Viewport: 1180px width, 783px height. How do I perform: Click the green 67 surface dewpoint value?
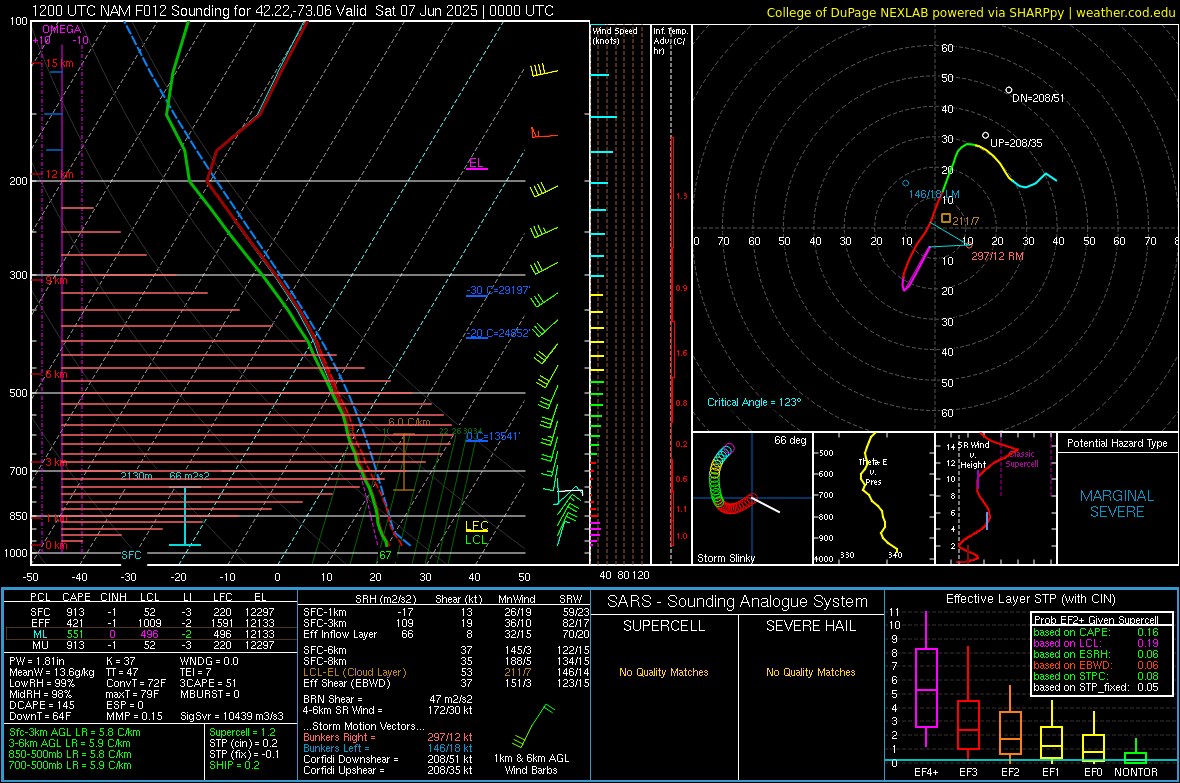[385, 555]
